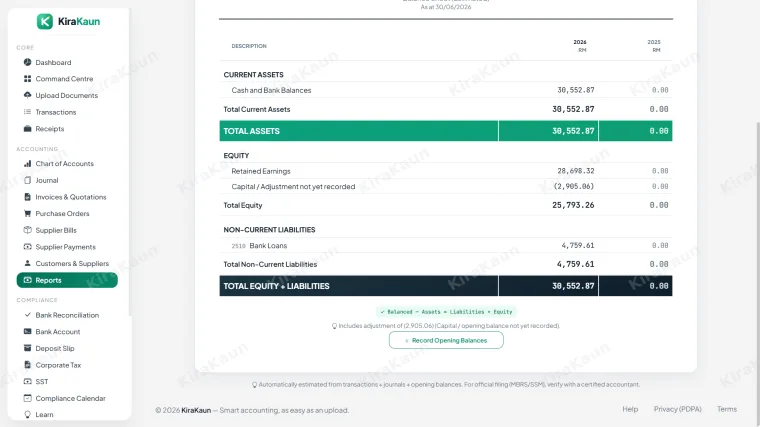The height and width of the screenshot is (427, 760).
Task: Go to Bank Reconciliation page
Action: (x=67, y=315)
